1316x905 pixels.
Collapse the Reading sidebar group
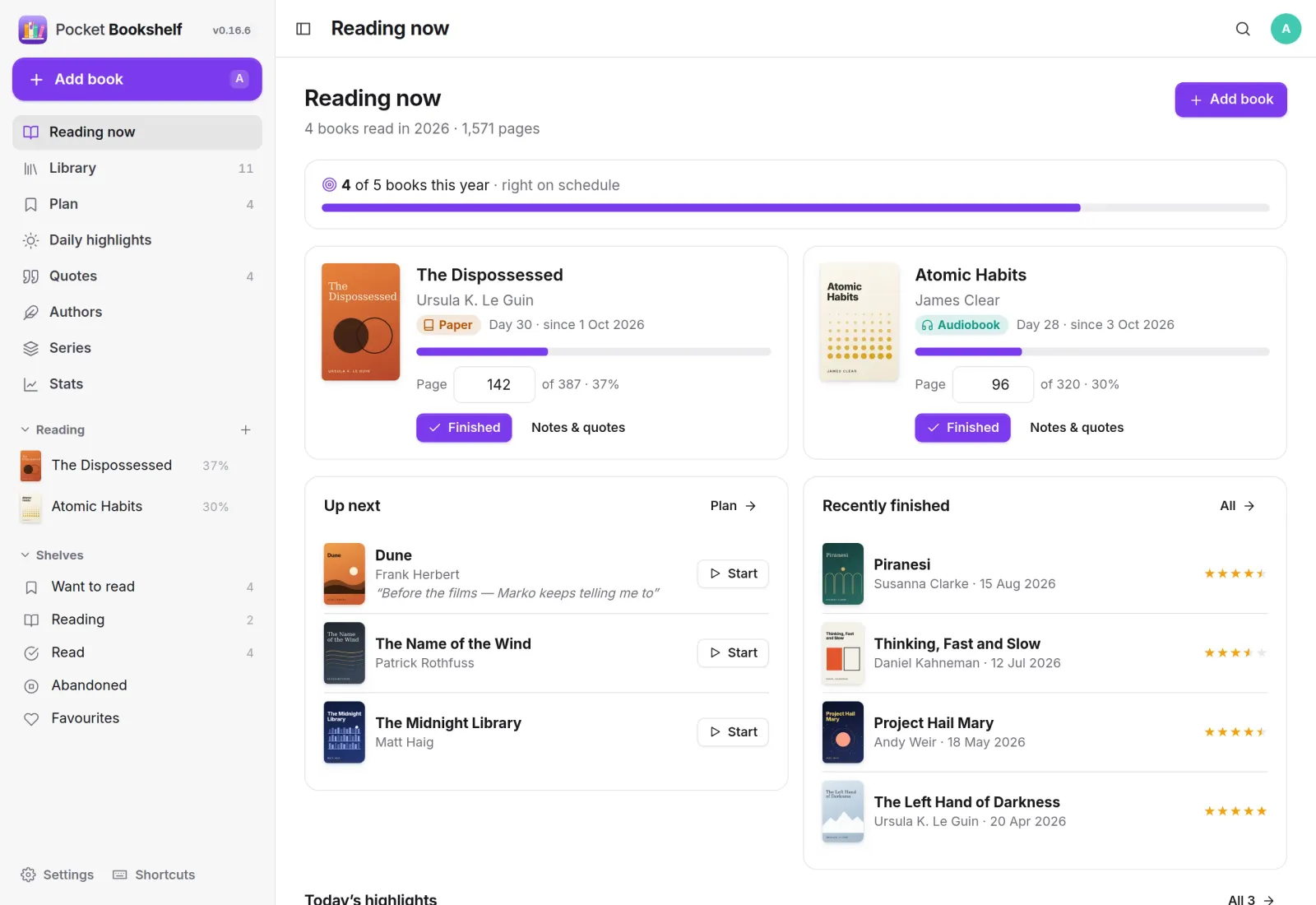[52, 429]
